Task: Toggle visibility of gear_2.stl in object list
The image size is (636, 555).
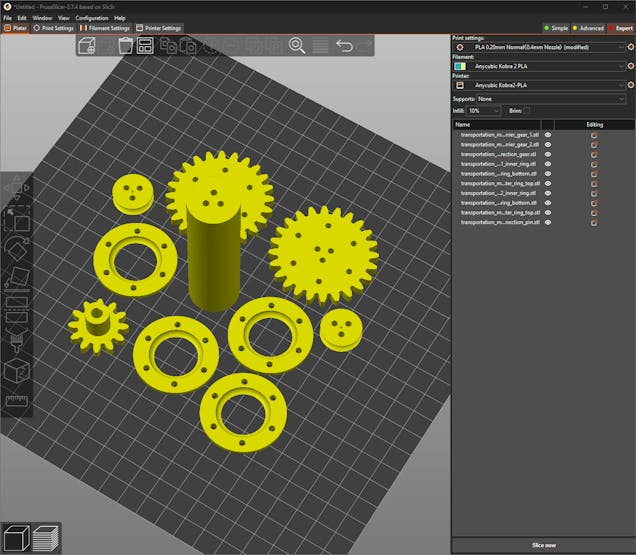Action: click(x=548, y=144)
